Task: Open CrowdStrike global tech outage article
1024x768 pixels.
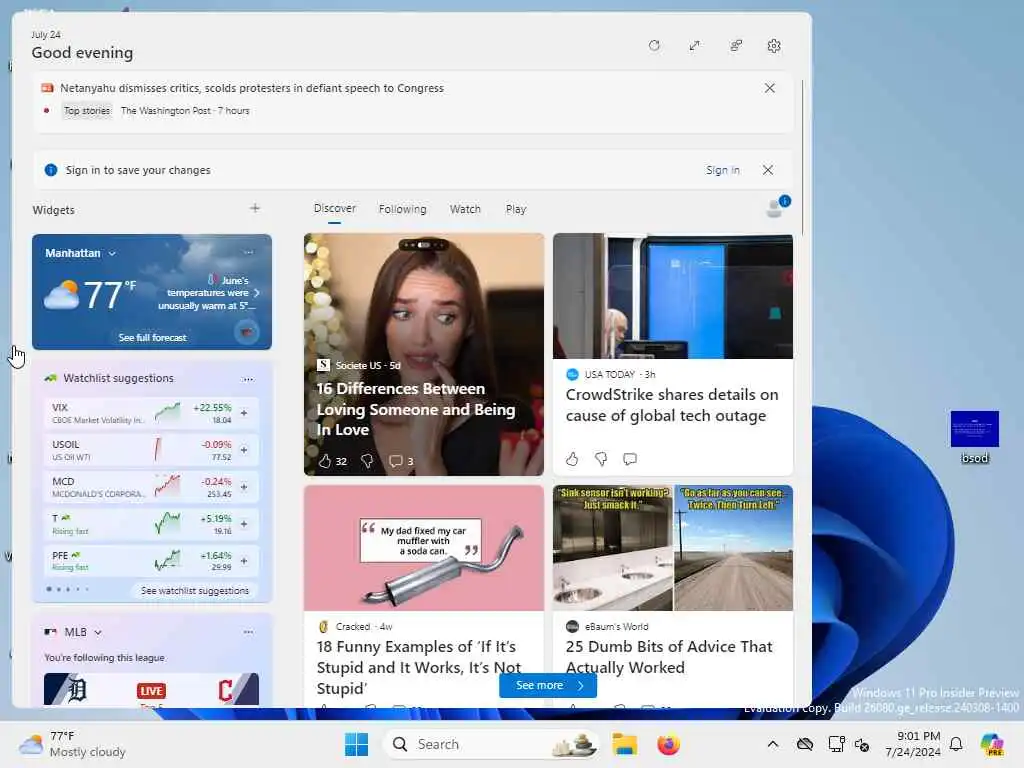Action: 672,405
